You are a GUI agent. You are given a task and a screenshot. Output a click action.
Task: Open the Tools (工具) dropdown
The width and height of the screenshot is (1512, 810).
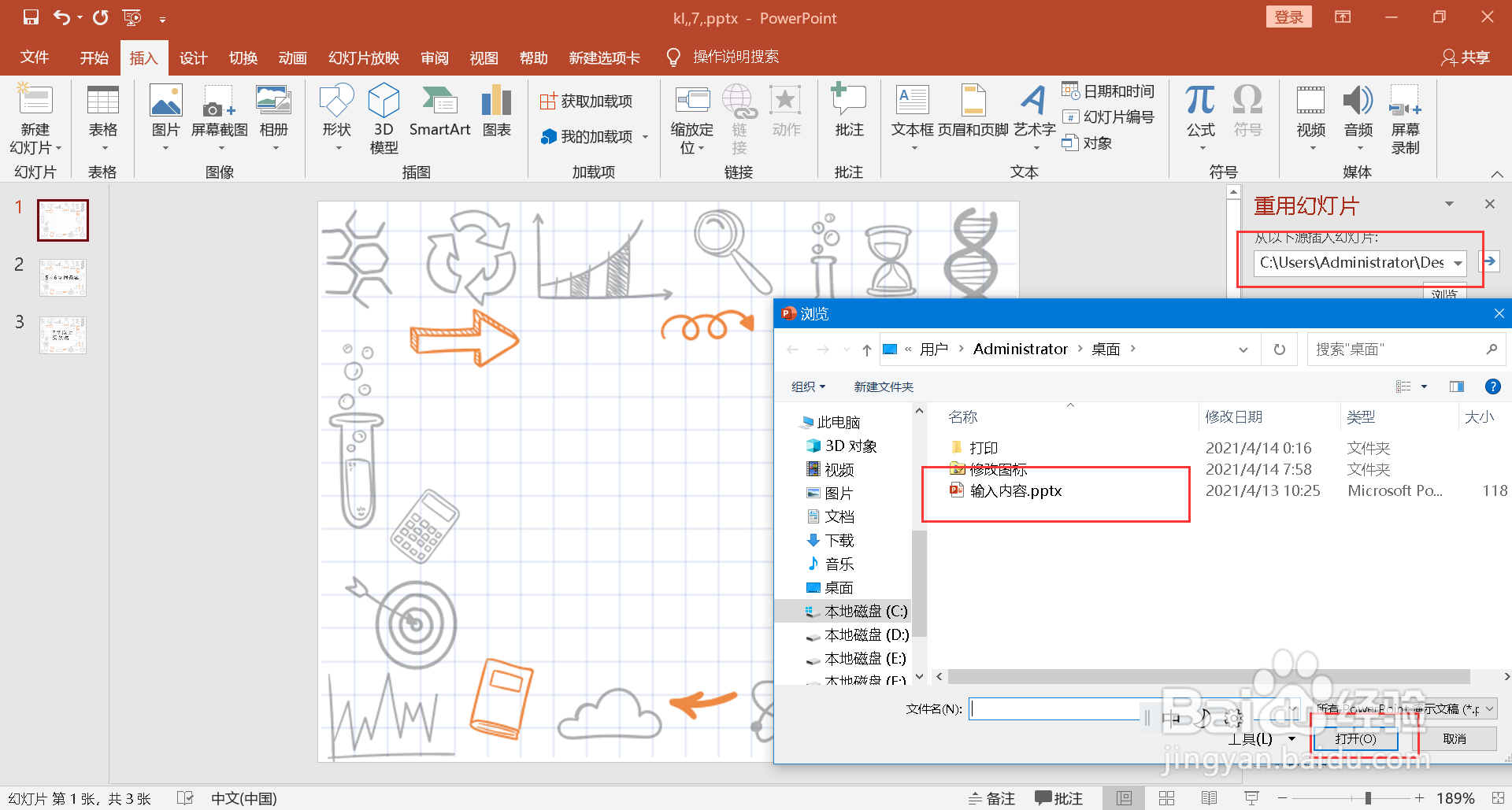click(x=1262, y=738)
